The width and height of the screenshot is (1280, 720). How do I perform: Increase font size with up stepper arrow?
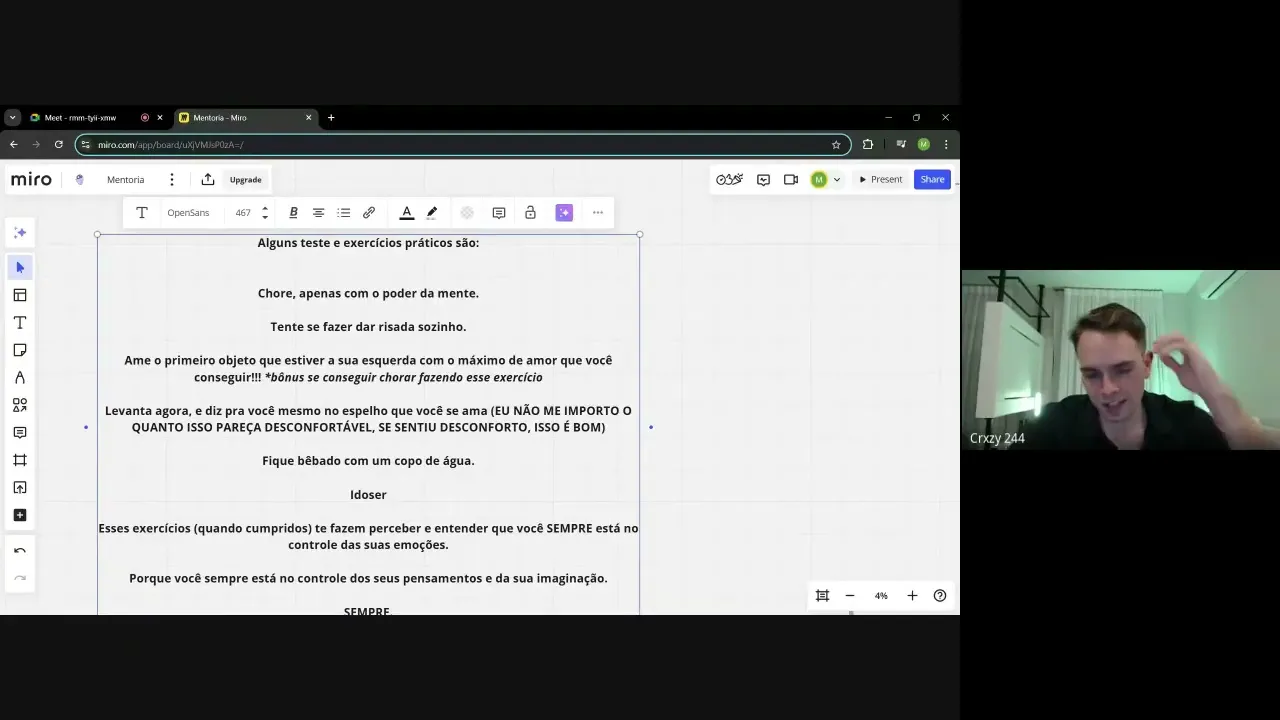point(265,209)
